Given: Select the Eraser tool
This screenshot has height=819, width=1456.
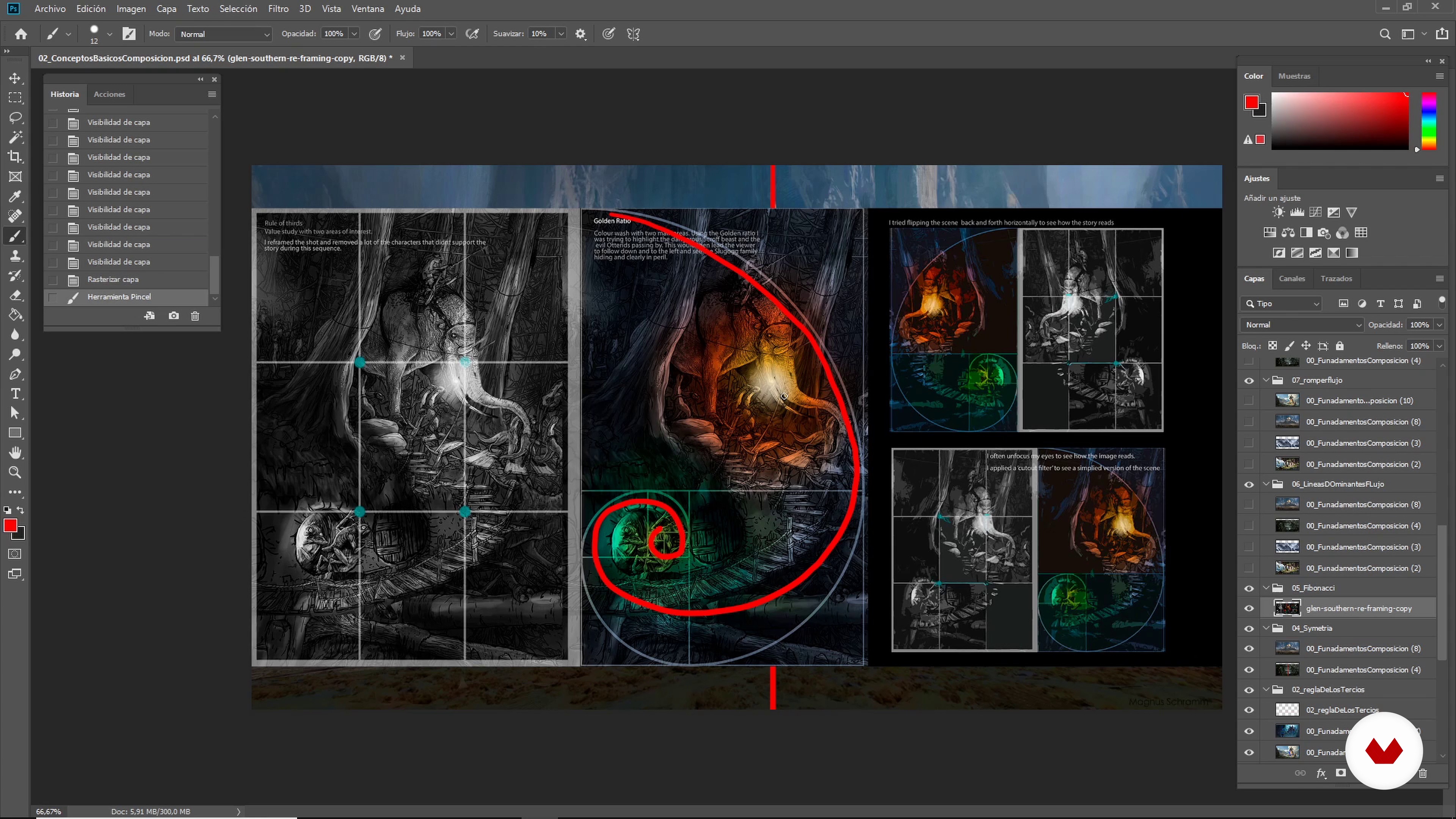Looking at the screenshot, I should click(15, 295).
